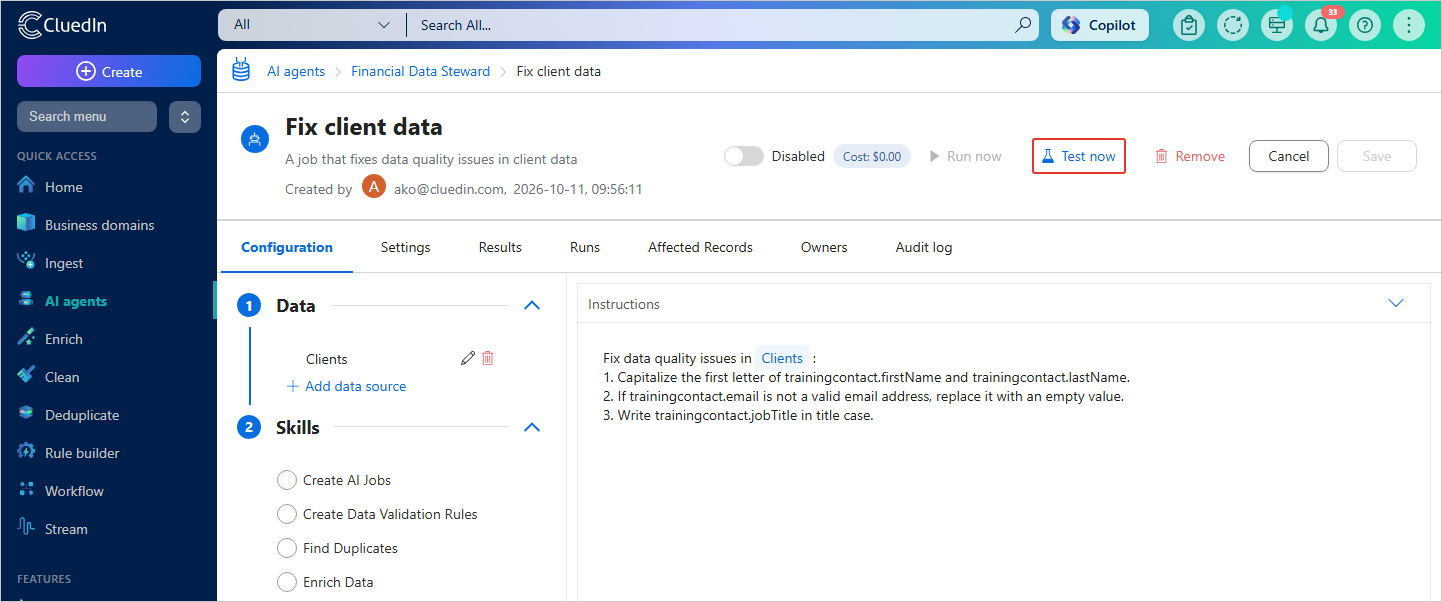
Task: Click the ako@cluedin.com creator text
Action: pyautogui.click(x=449, y=188)
